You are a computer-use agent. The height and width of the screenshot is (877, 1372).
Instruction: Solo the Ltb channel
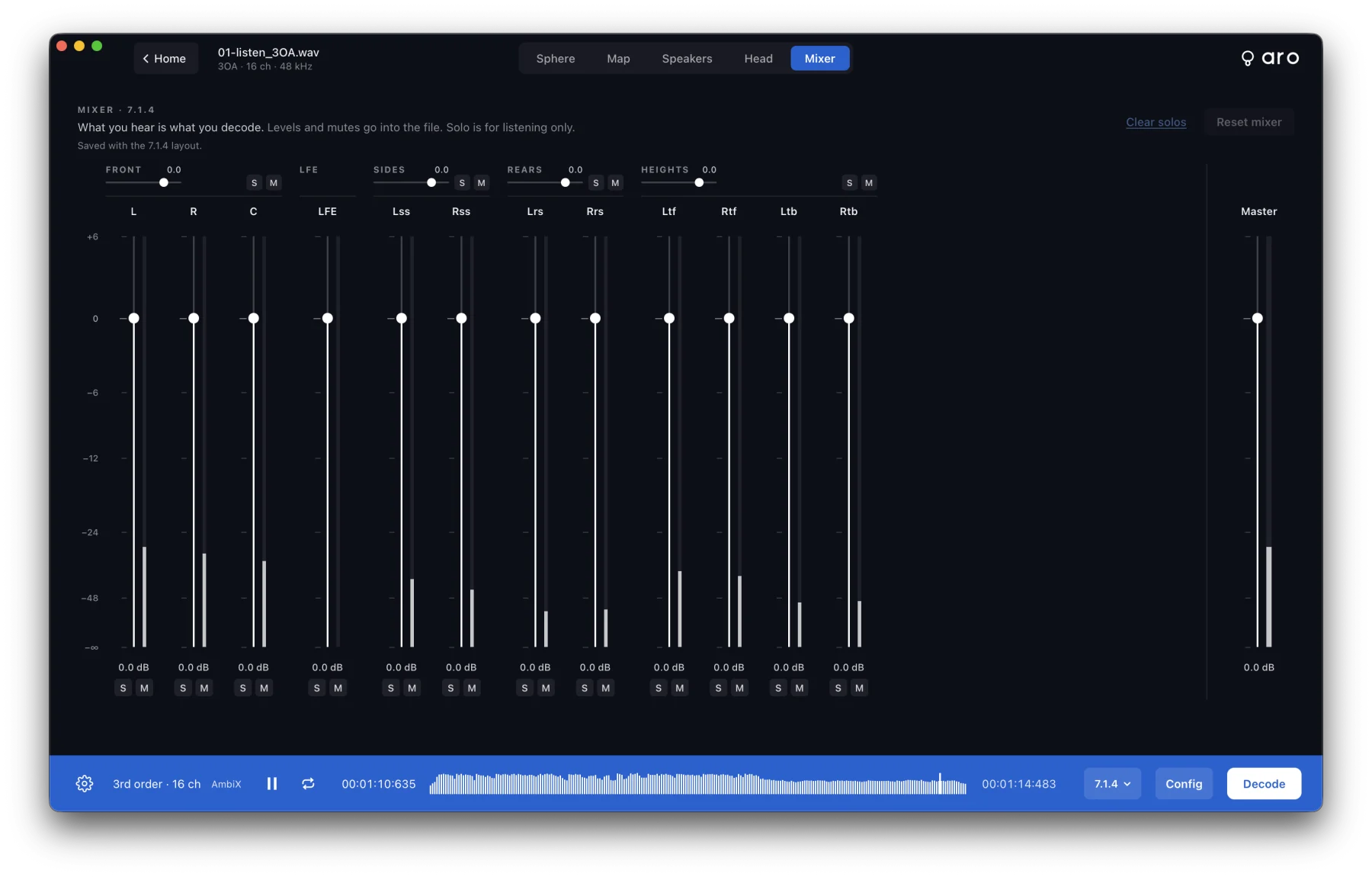point(778,688)
